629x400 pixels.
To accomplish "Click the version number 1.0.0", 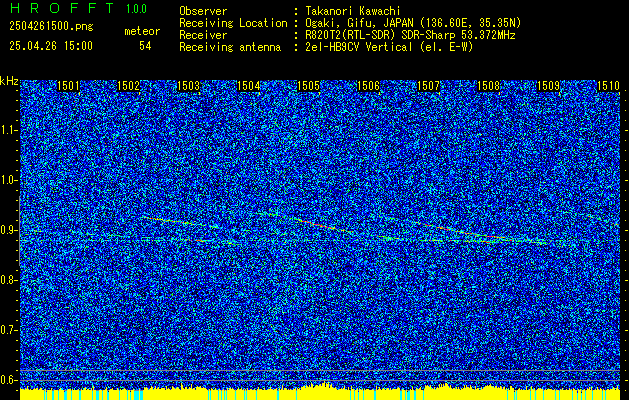I will [136, 9].
